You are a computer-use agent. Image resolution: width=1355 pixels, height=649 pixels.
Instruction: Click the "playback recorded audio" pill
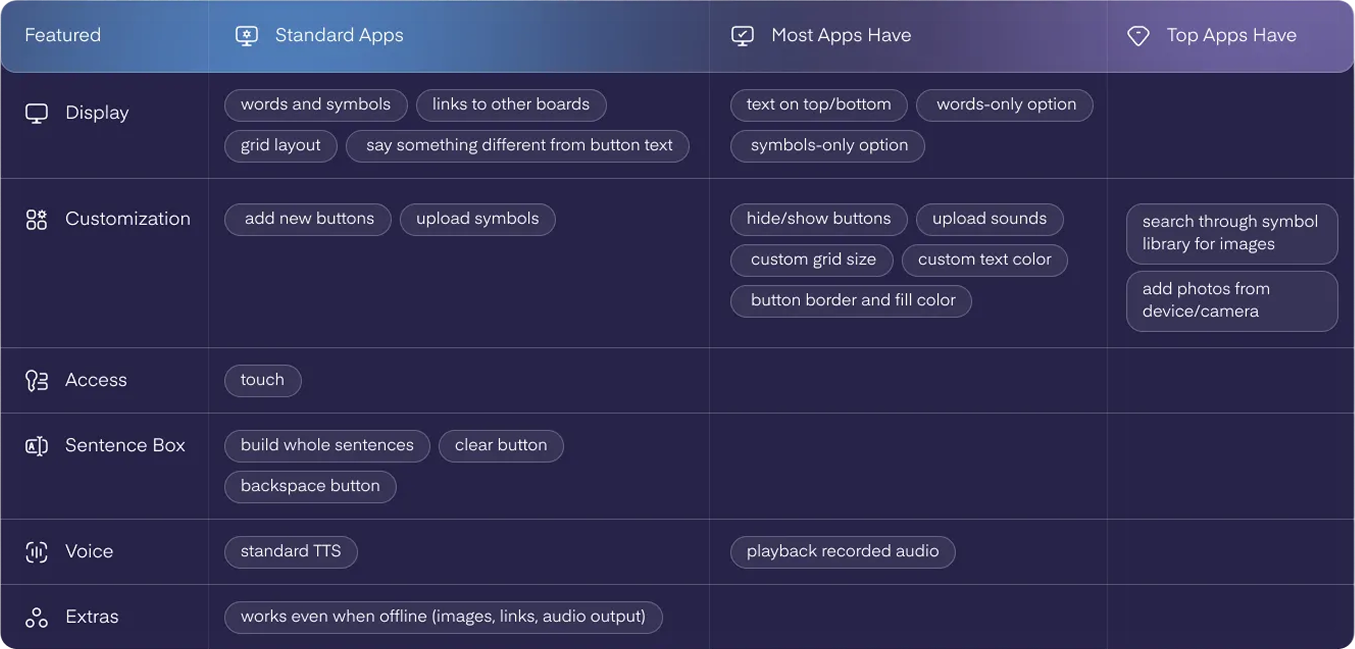pyautogui.click(x=842, y=551)
